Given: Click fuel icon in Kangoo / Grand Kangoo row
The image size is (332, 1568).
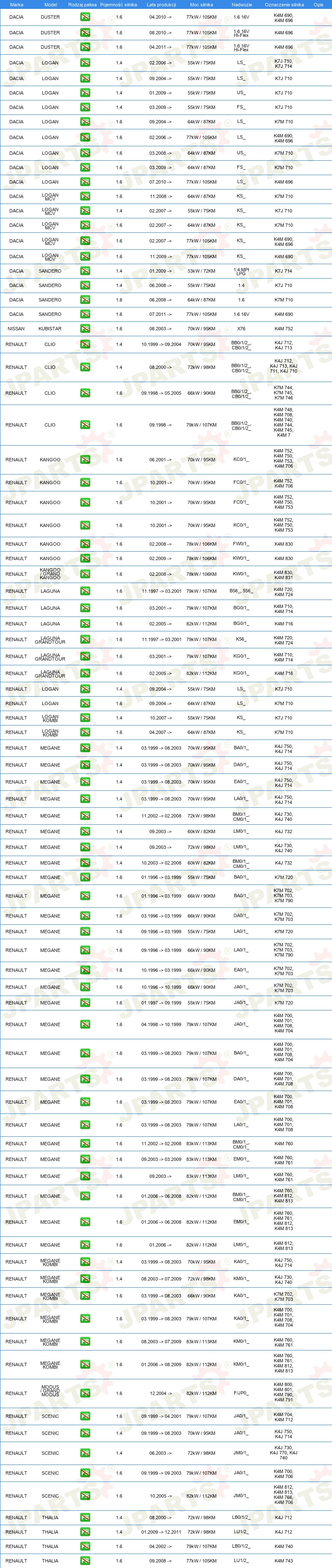Looking at the screenshot, I should [84, 574].
